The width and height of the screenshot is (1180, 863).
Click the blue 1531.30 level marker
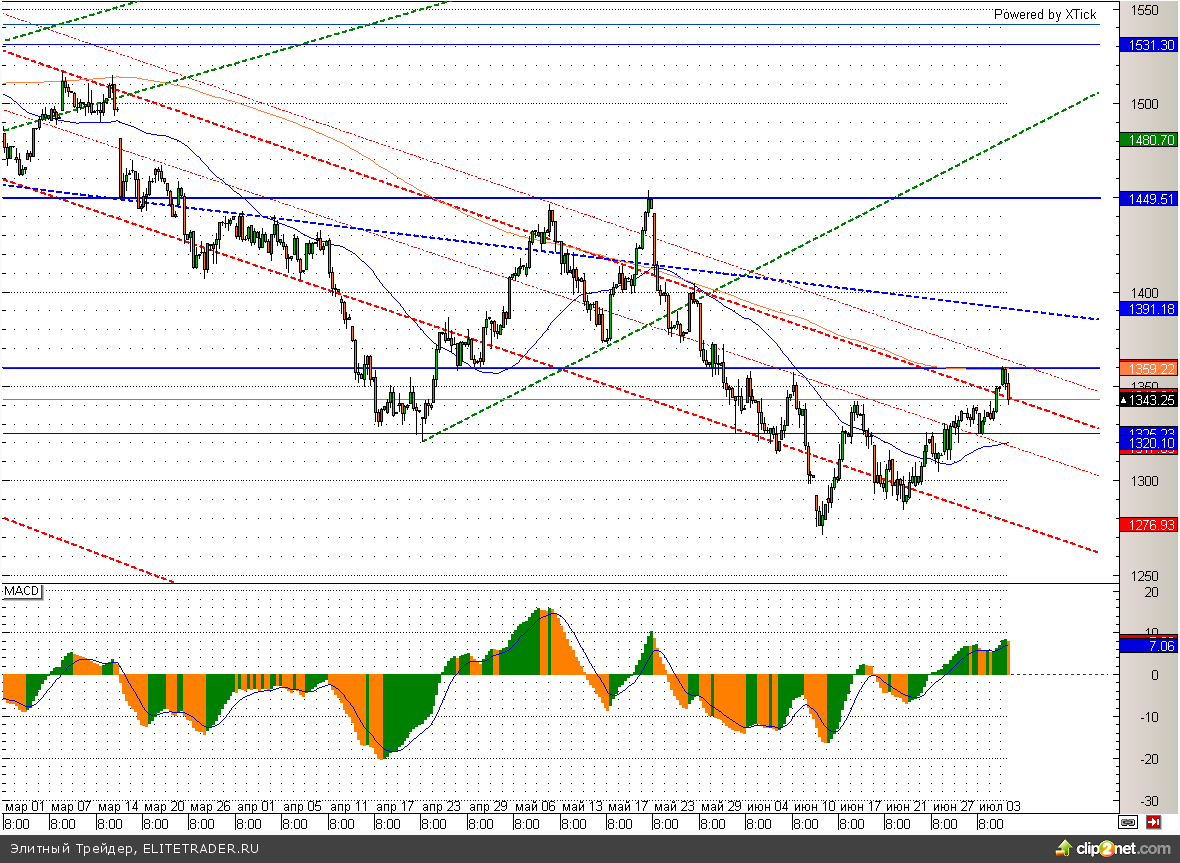[1149, 45]
